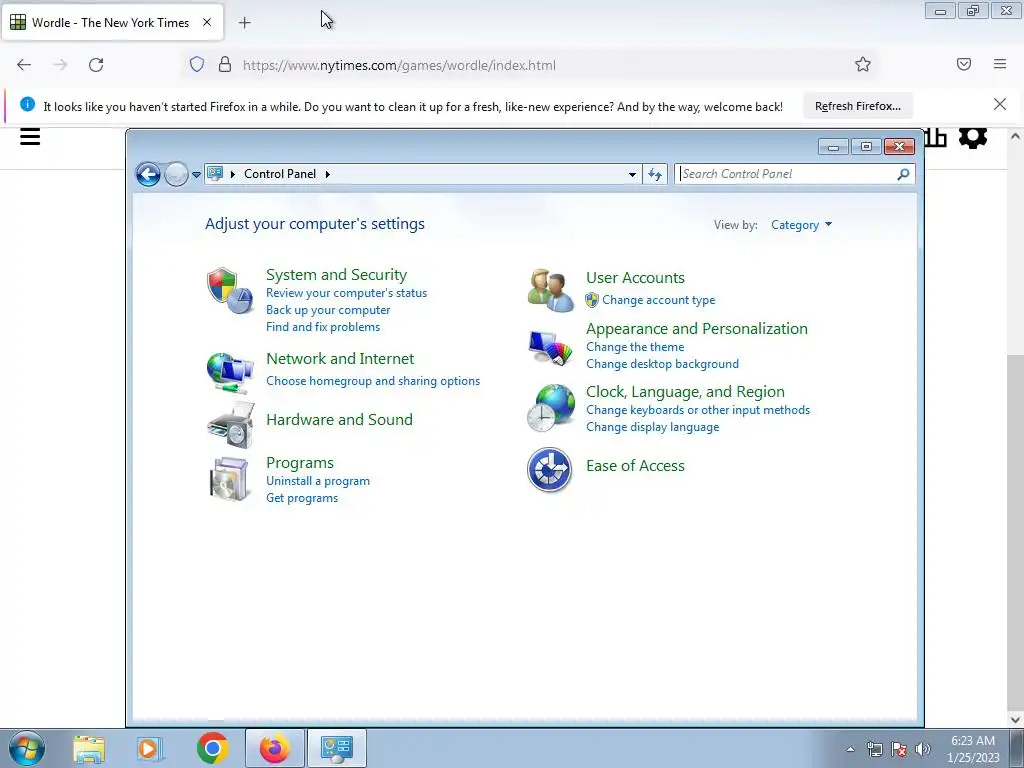Viewport: 1024px width, 768px height.
Task: Click the taskbar clock showing 6:23 AM
Action: [x=973, y=748]
